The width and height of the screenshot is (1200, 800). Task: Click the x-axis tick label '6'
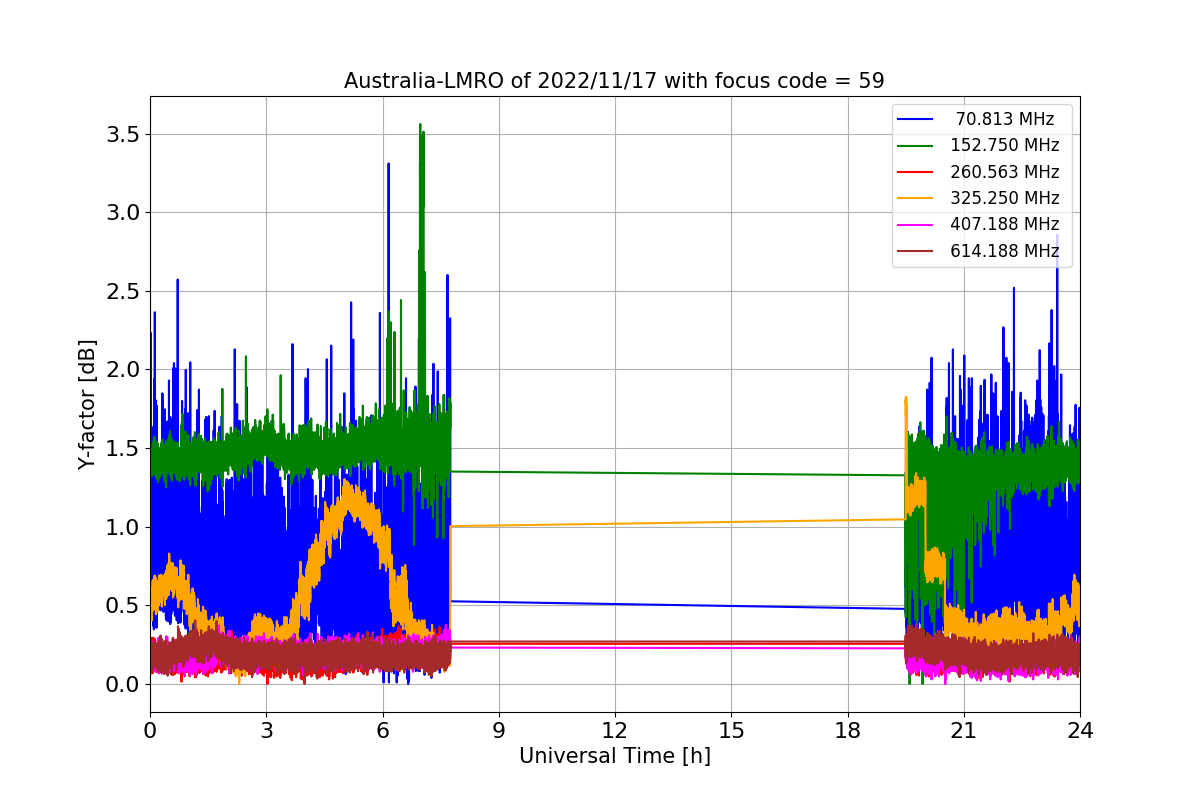(382, 730)
